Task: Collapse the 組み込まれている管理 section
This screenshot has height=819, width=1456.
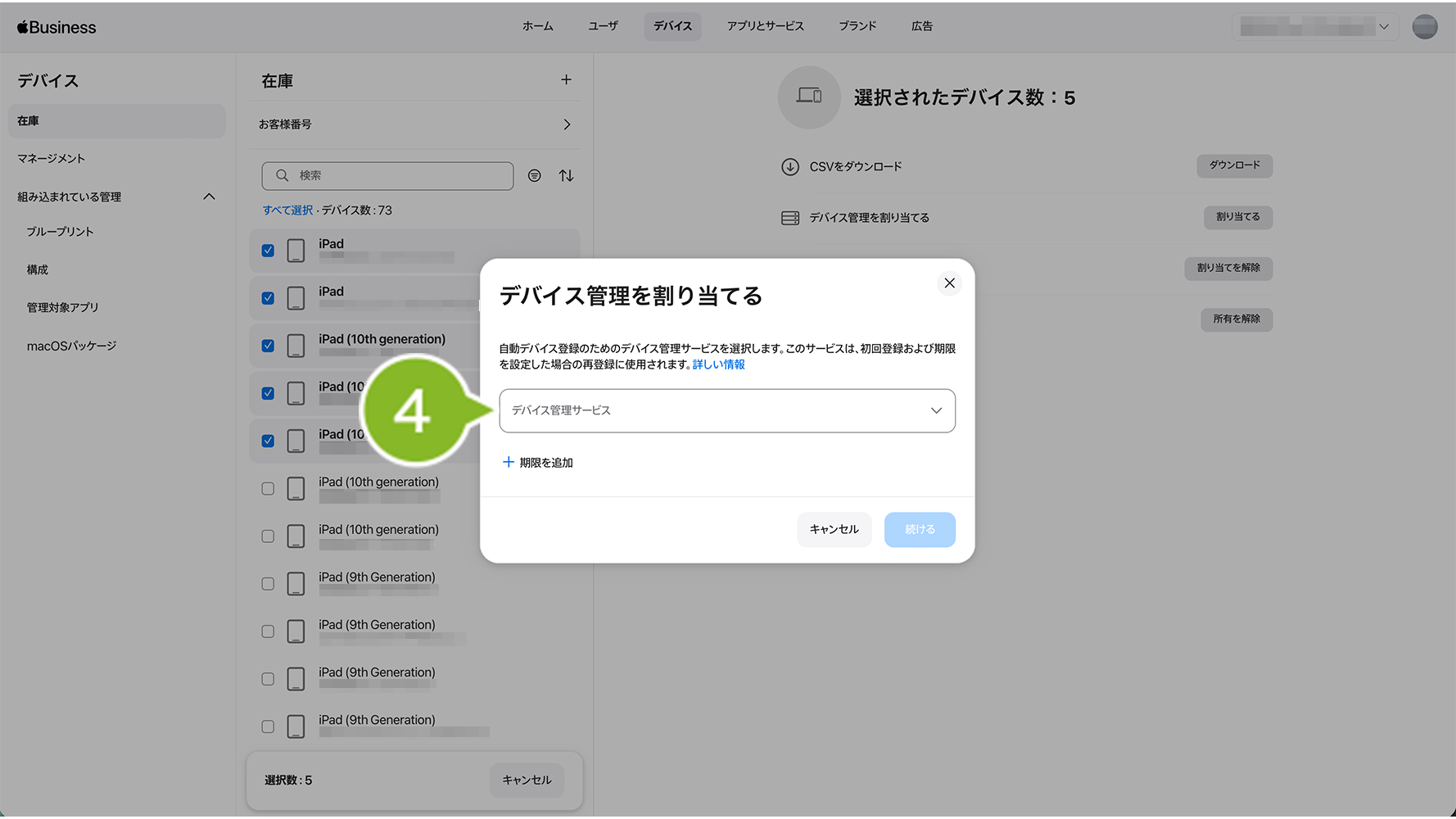Action: (x=209, y=197)
